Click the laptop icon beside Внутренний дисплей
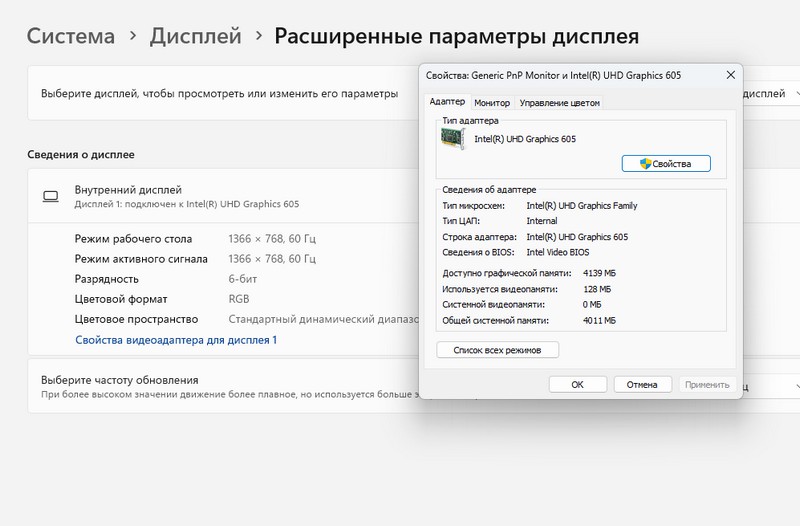Screen dimensions: 800x526 (x=50, y=196)
